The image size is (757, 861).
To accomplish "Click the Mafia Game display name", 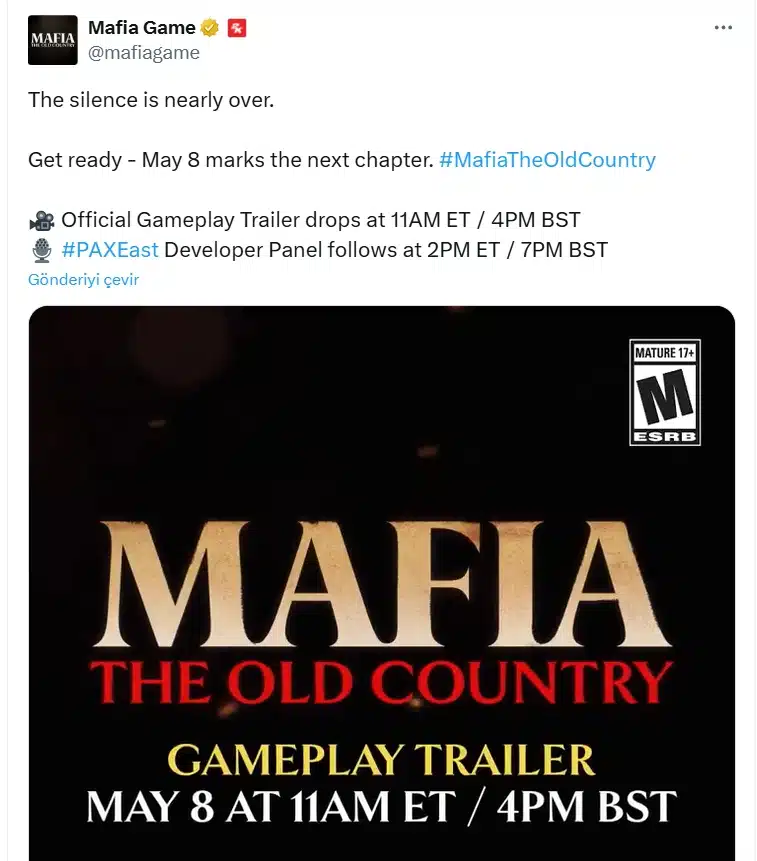I will (x=141, y=28).
